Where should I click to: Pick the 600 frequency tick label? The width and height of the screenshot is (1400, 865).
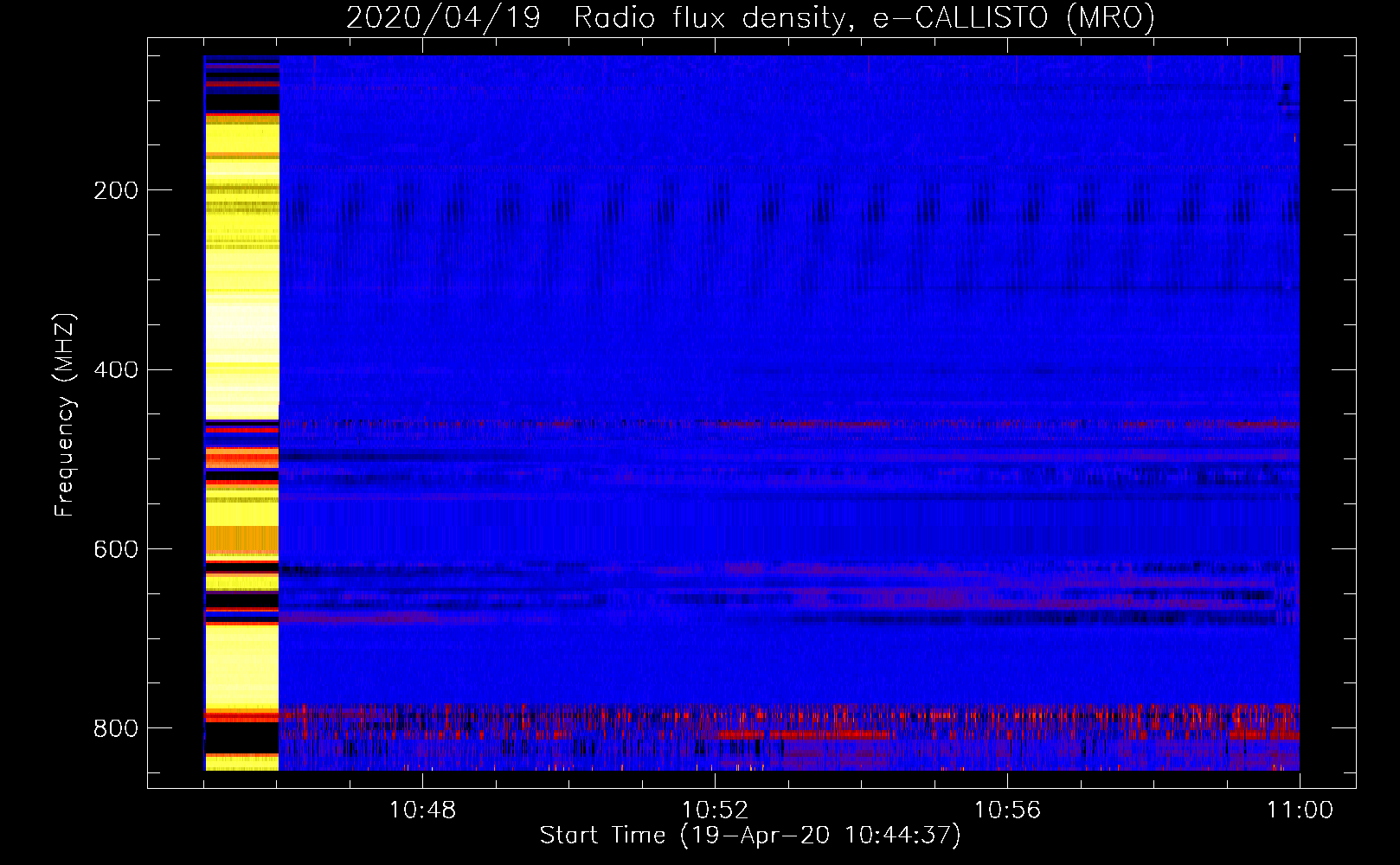tap(116, 550)
